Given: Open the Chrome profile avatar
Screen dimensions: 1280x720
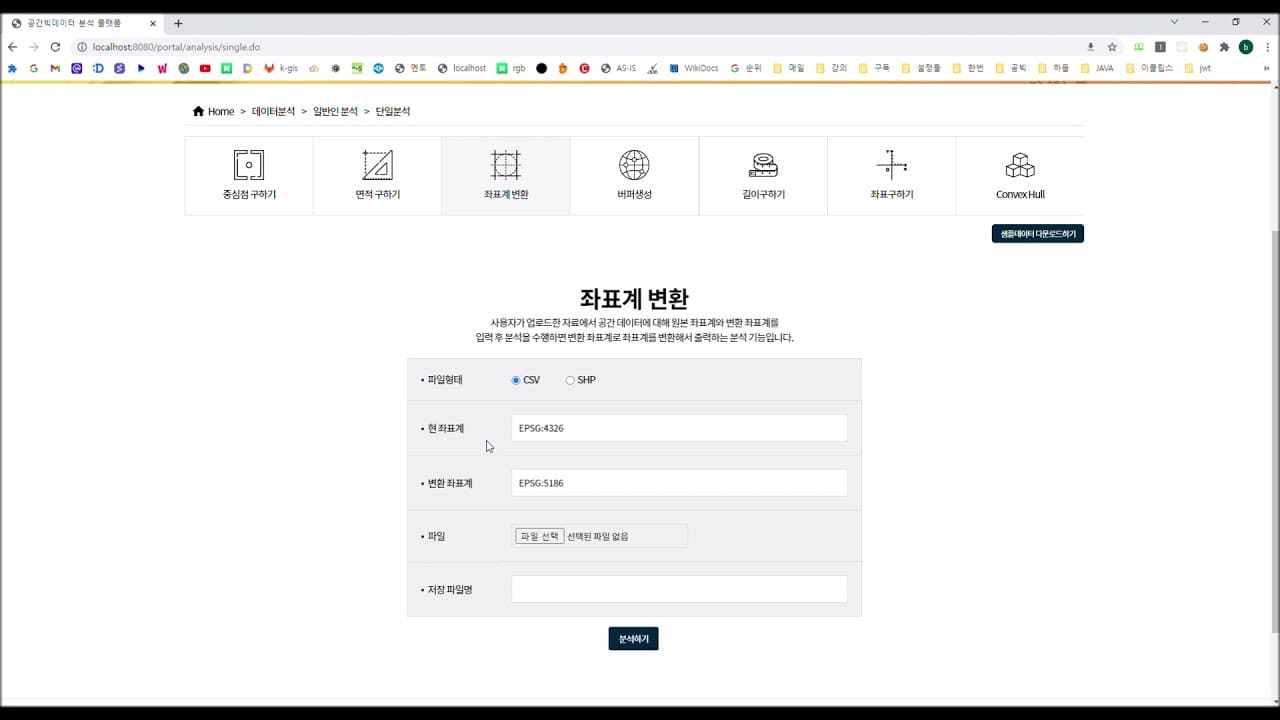Looking at the screenshot, I should coord(1245,47).
